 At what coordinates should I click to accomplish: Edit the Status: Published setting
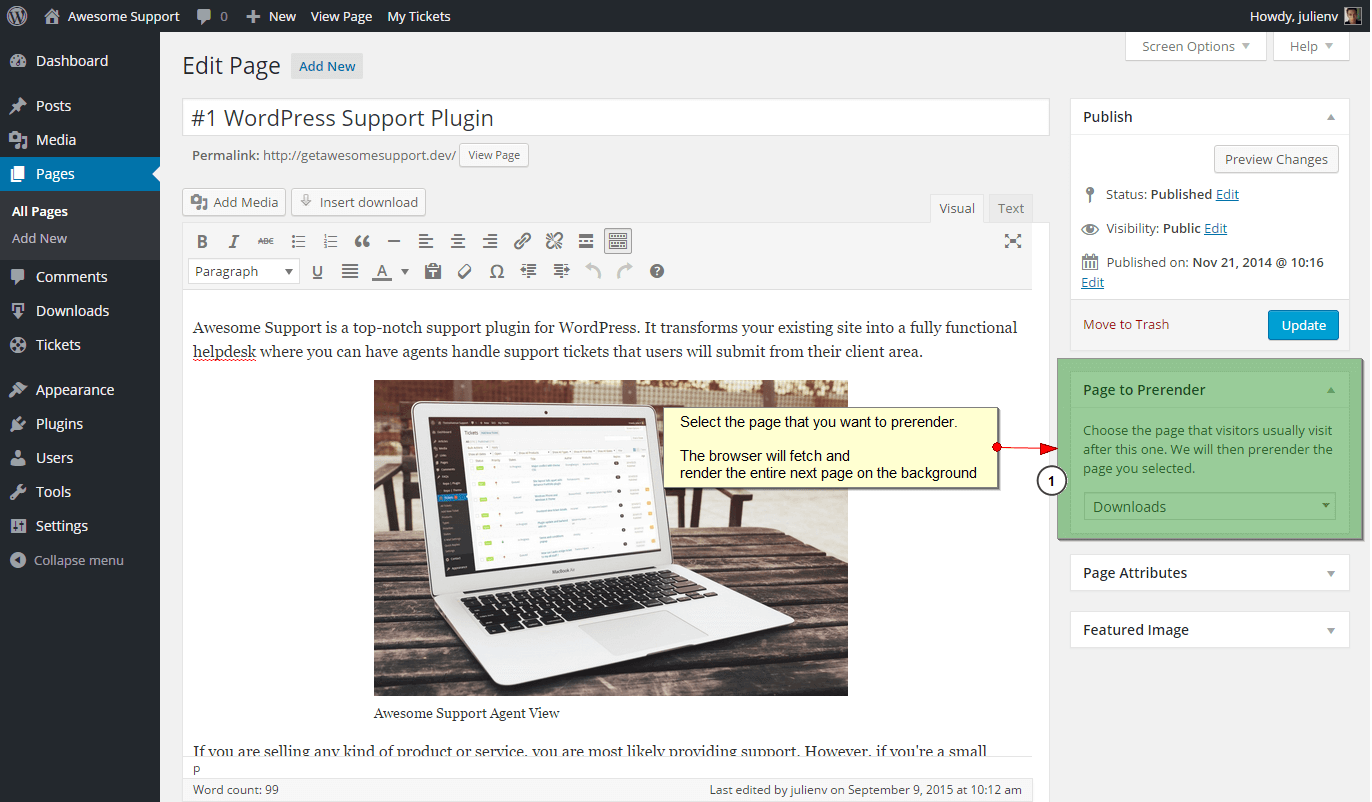(x=1227, y=195)
